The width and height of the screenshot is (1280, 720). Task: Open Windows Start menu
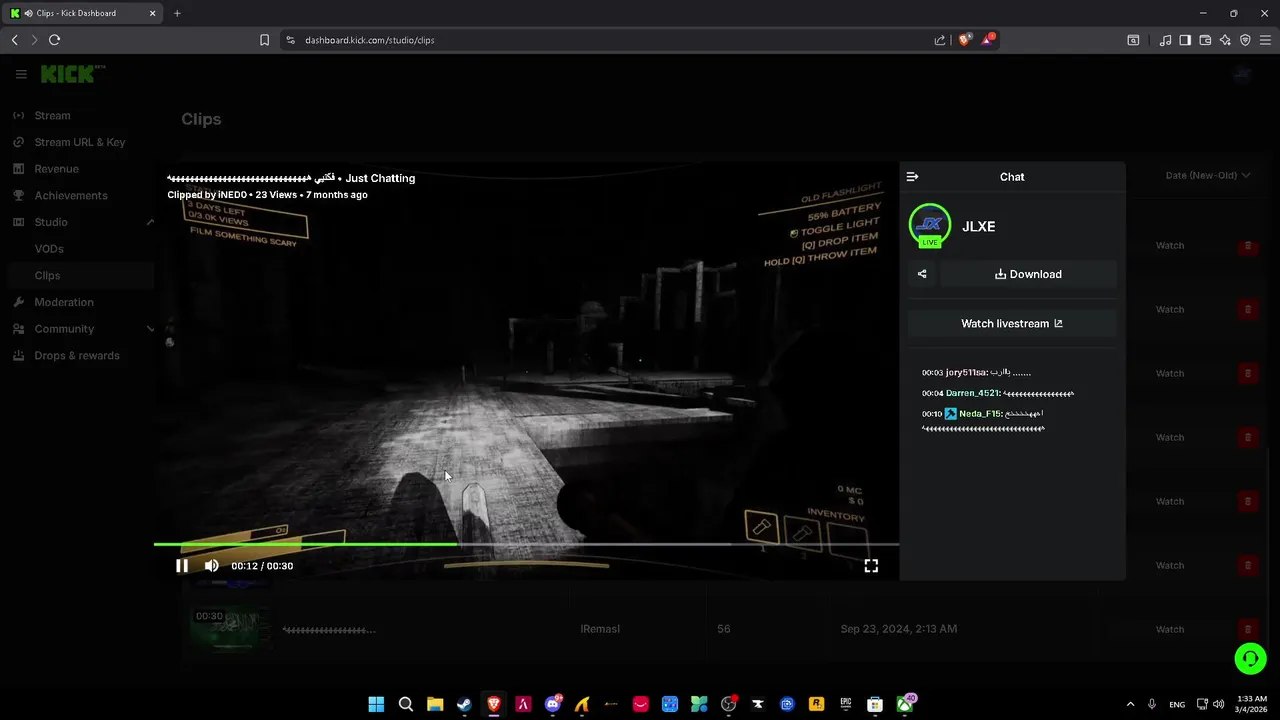(x=376, y=704)
